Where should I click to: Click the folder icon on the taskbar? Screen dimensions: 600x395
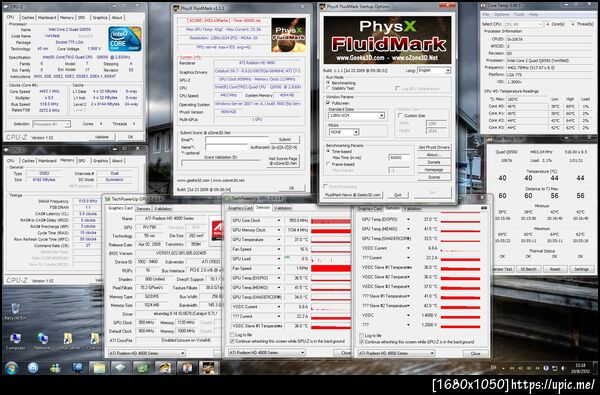pos(99,368)
